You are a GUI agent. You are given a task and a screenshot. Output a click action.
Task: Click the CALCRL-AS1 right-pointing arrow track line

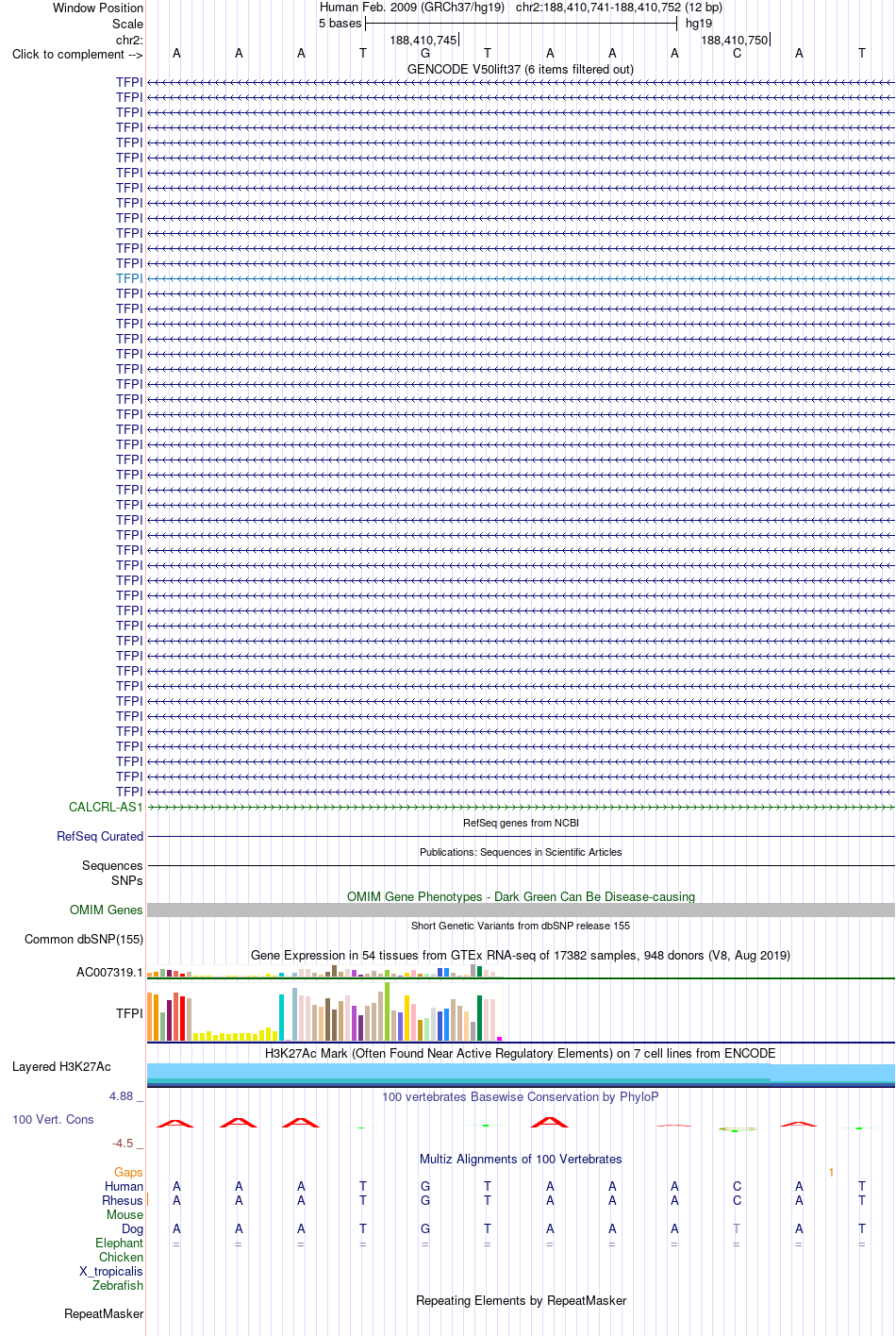point(521,807)
